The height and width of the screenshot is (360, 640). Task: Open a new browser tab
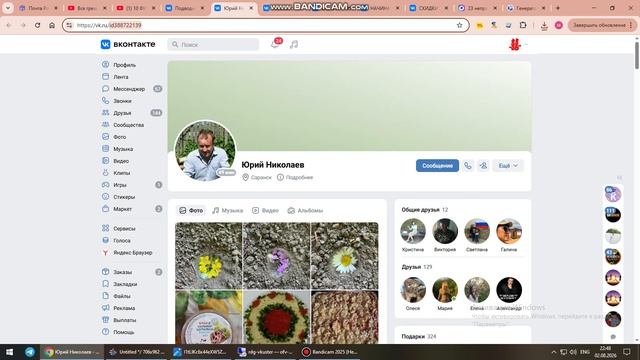[x=558, y=8]
